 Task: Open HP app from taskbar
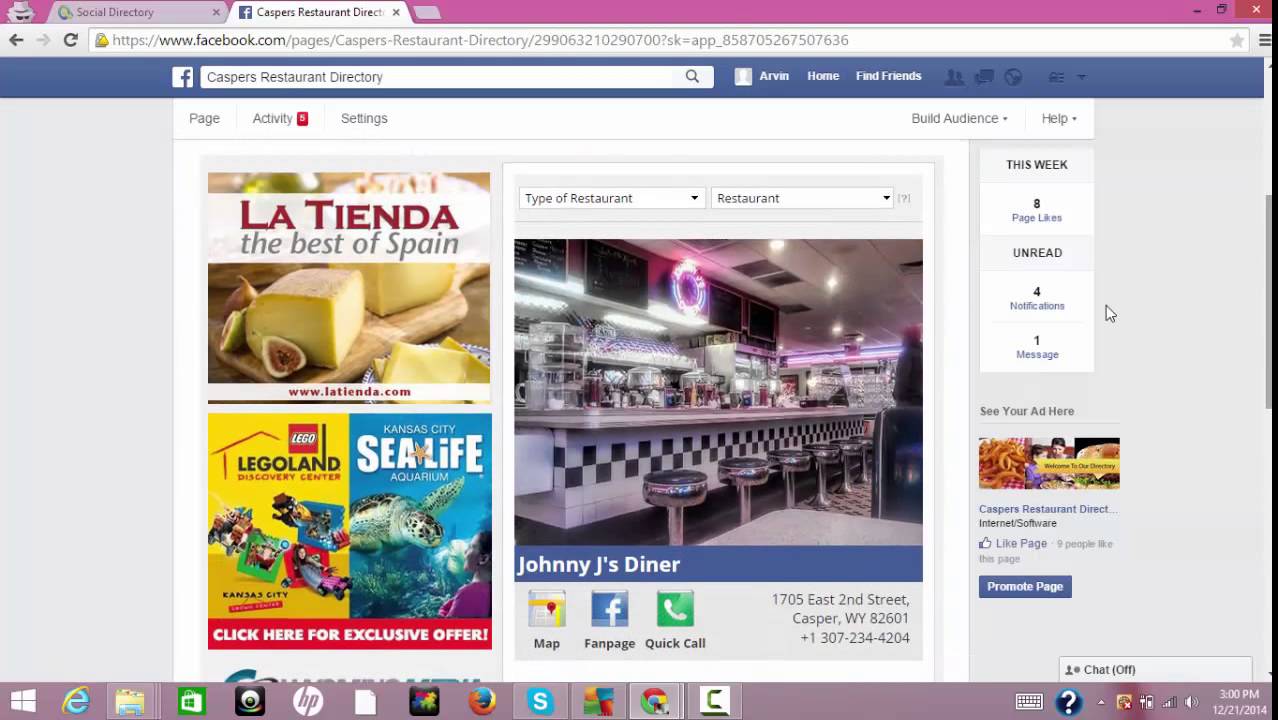click(308, 701)
